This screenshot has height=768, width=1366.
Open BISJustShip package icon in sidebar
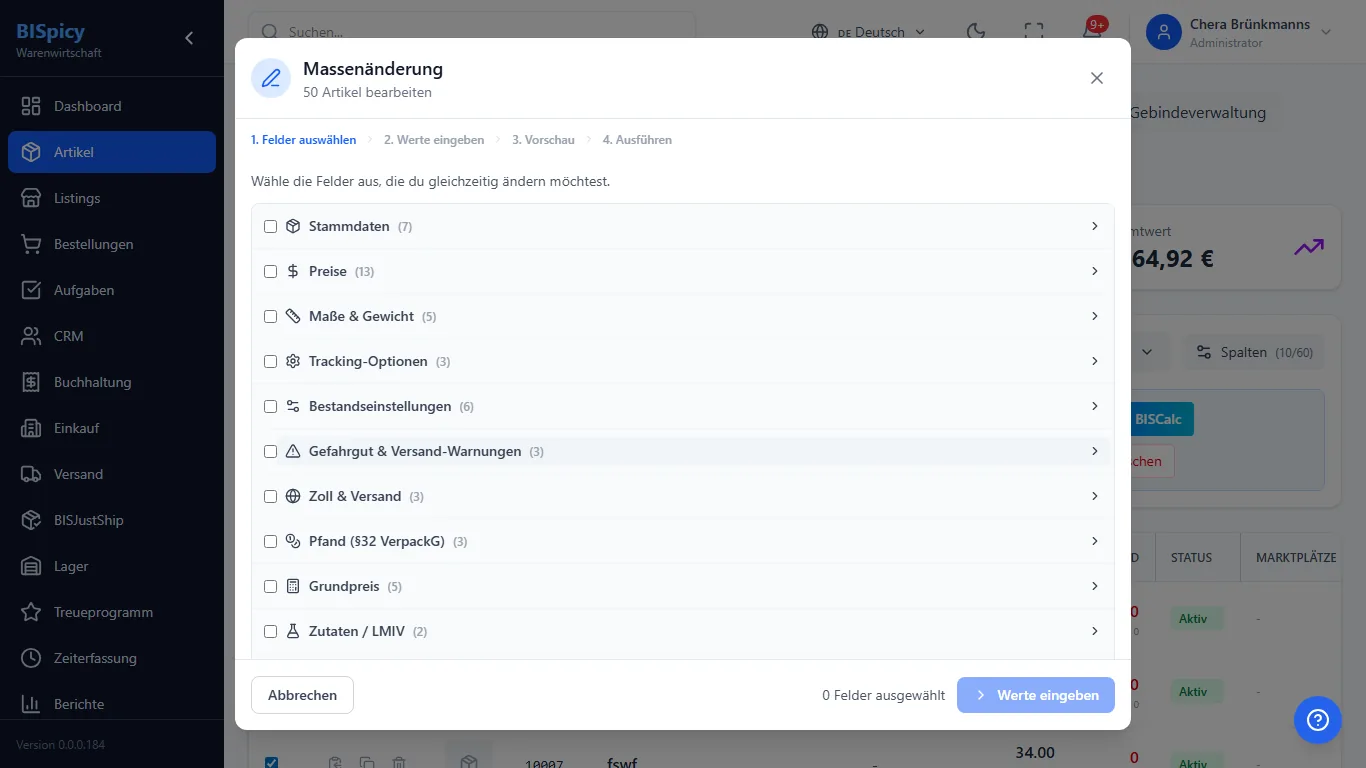[x=31, y=520]
